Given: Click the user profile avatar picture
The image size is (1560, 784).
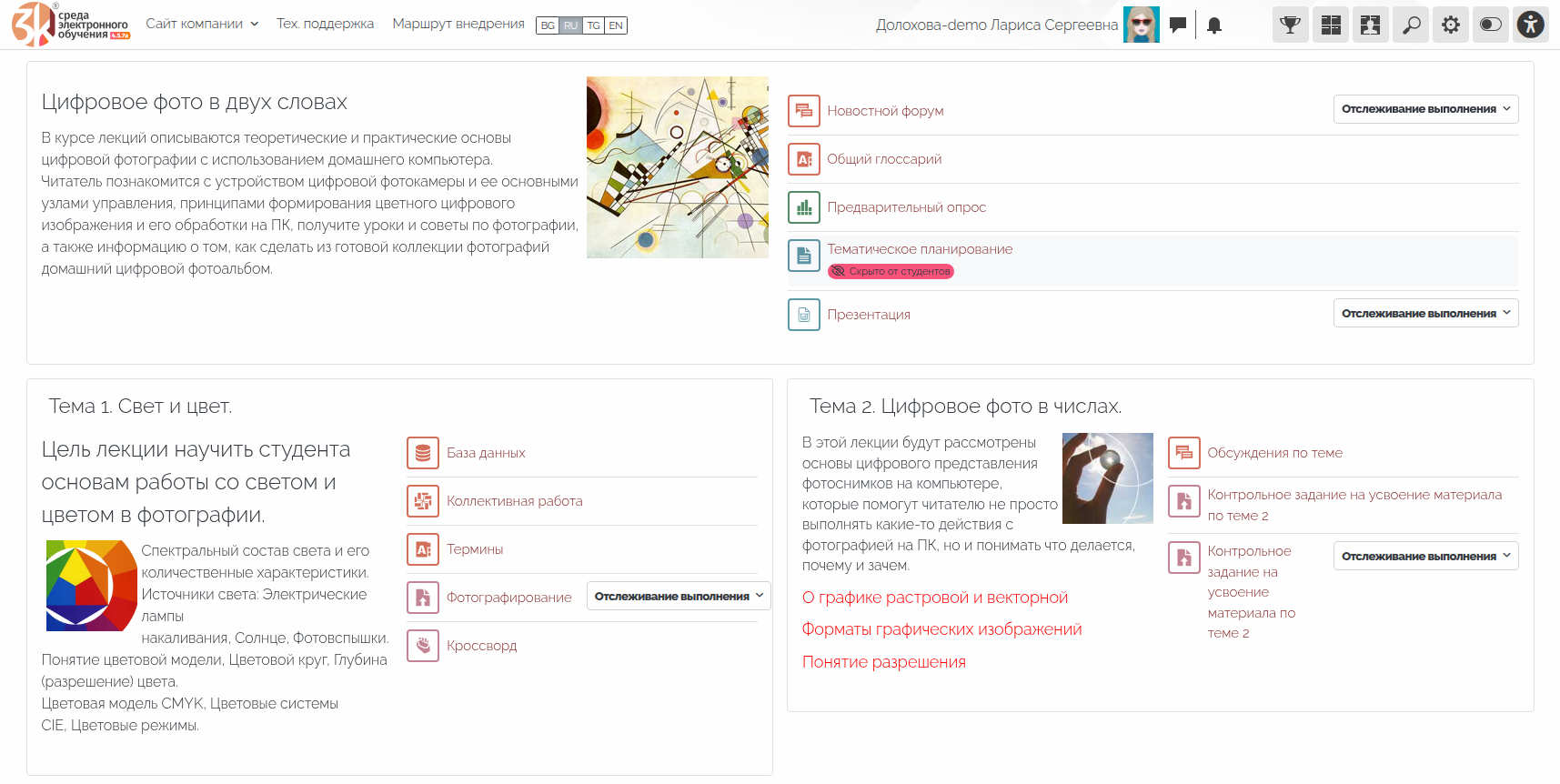Looking at the screenshot, I should (1141, 25).
